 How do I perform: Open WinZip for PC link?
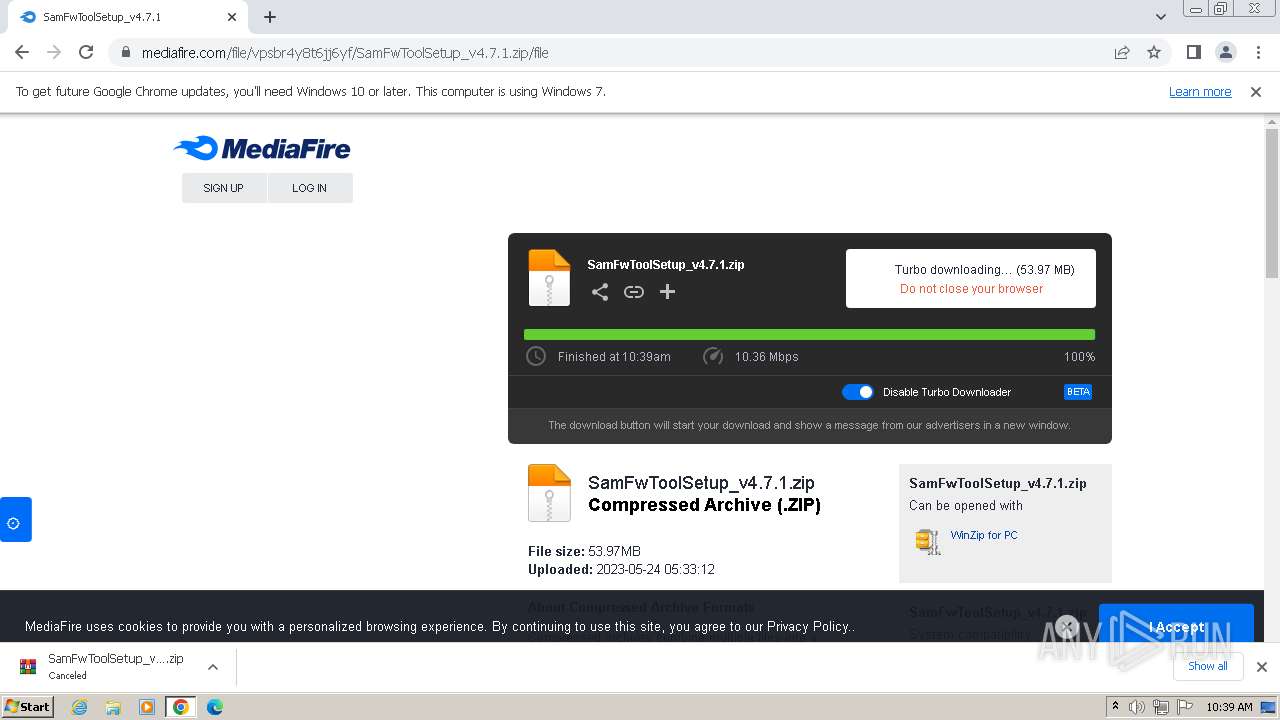(984, 535)
